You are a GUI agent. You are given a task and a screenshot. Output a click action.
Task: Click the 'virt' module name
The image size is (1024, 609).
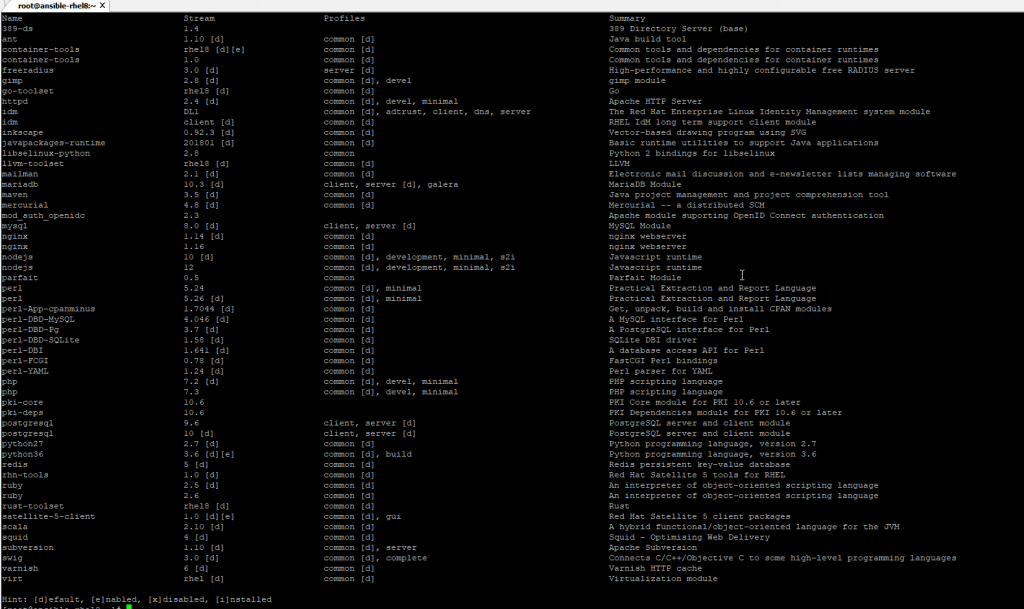click(x=12, y=579)
